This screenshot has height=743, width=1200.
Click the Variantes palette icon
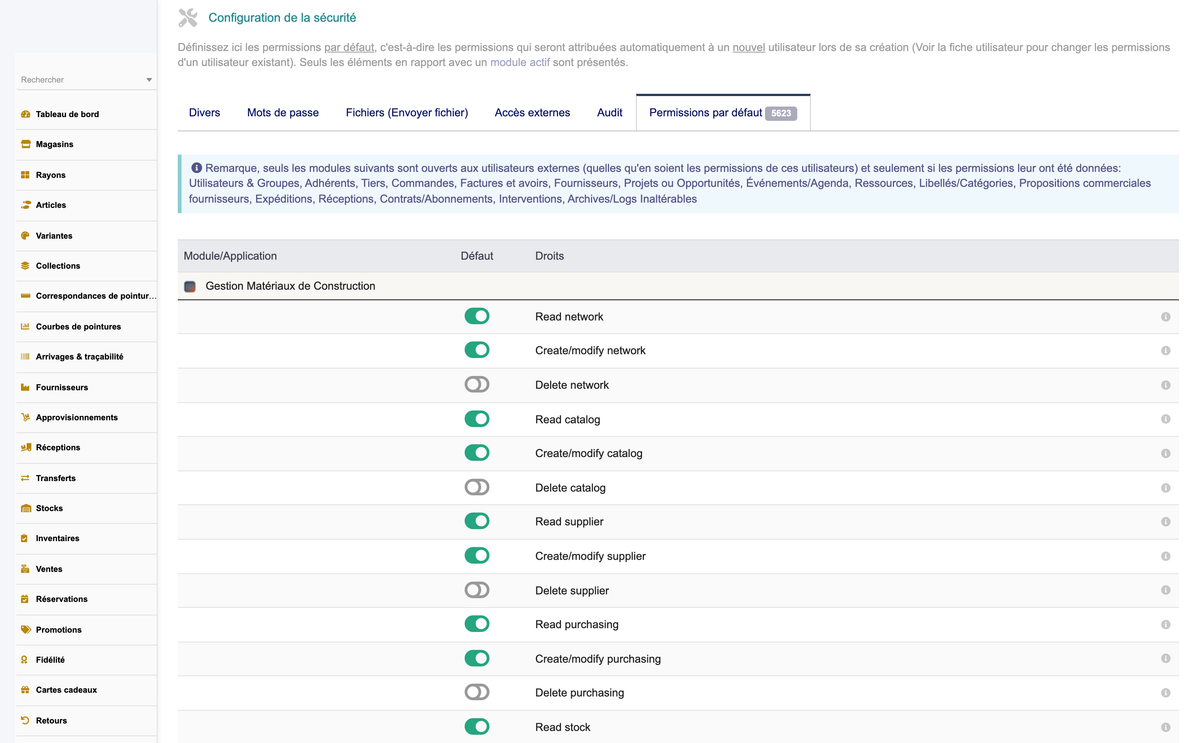25,236
